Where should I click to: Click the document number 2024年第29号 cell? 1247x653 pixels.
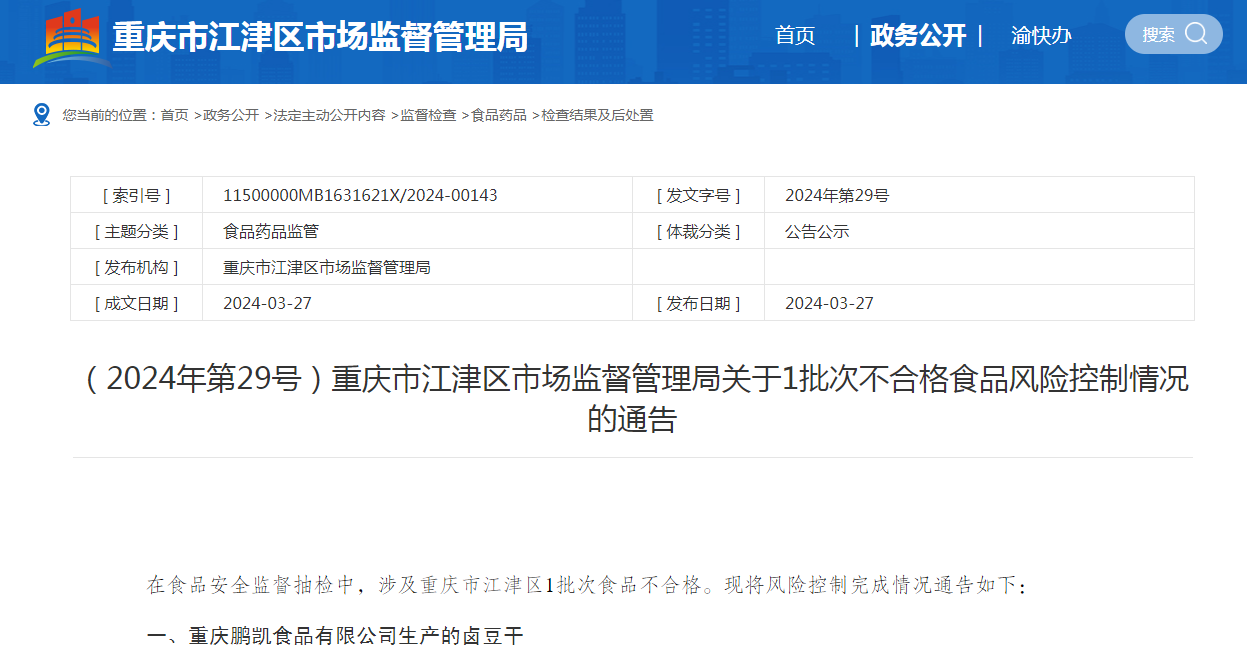click(837, 195)
